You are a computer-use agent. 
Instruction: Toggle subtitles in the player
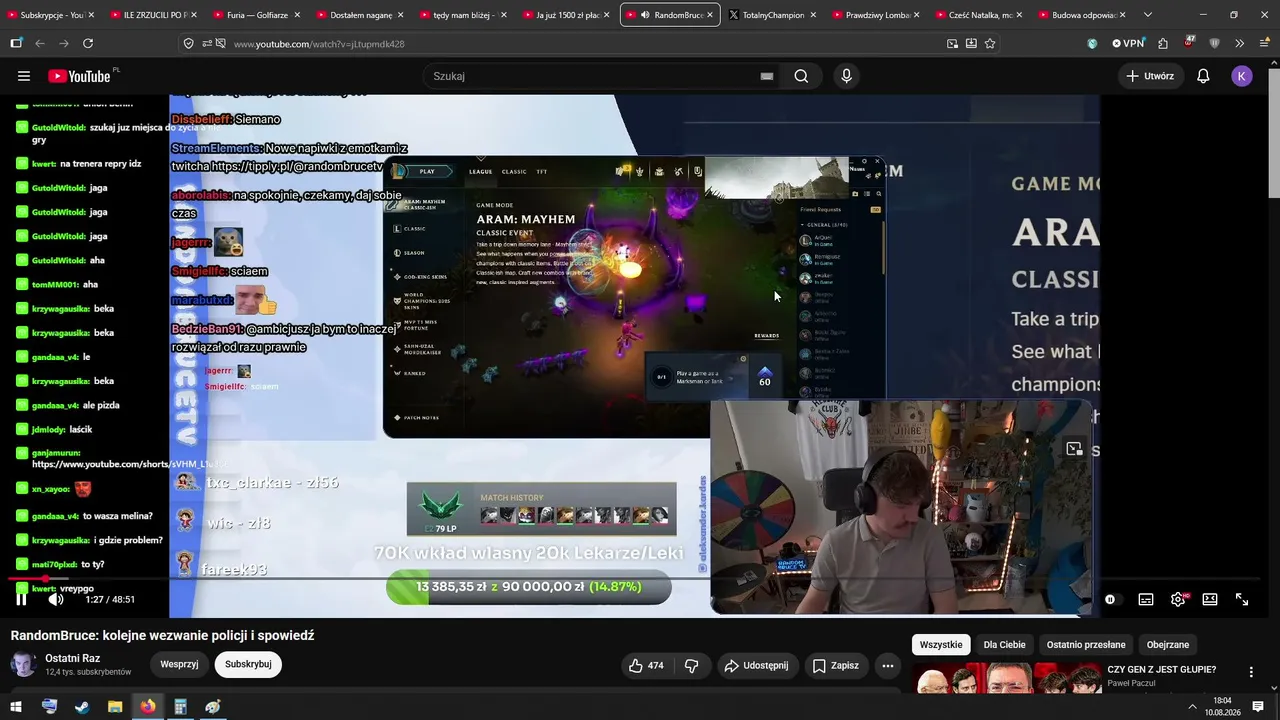point(1146,599)
